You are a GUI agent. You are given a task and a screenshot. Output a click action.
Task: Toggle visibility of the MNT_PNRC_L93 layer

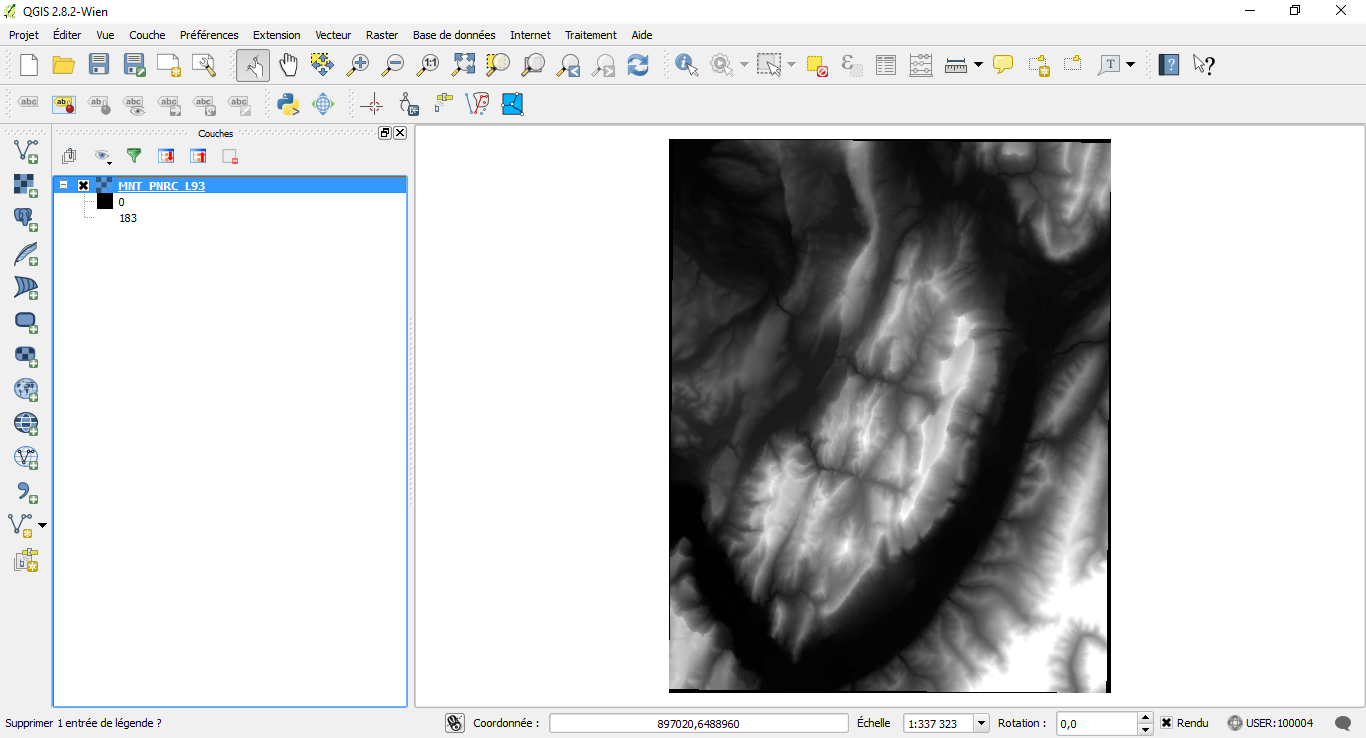click(83, 185)
